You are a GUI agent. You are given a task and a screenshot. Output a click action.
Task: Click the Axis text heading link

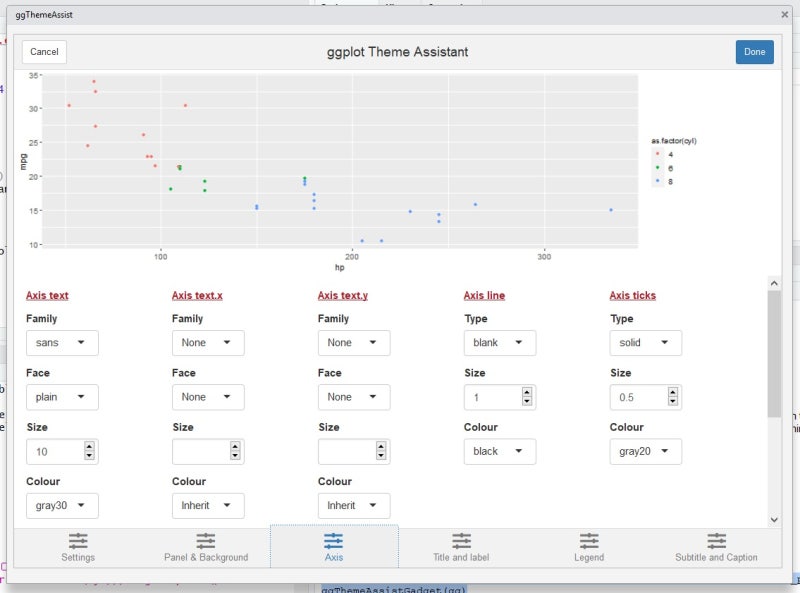click(47, 295)
